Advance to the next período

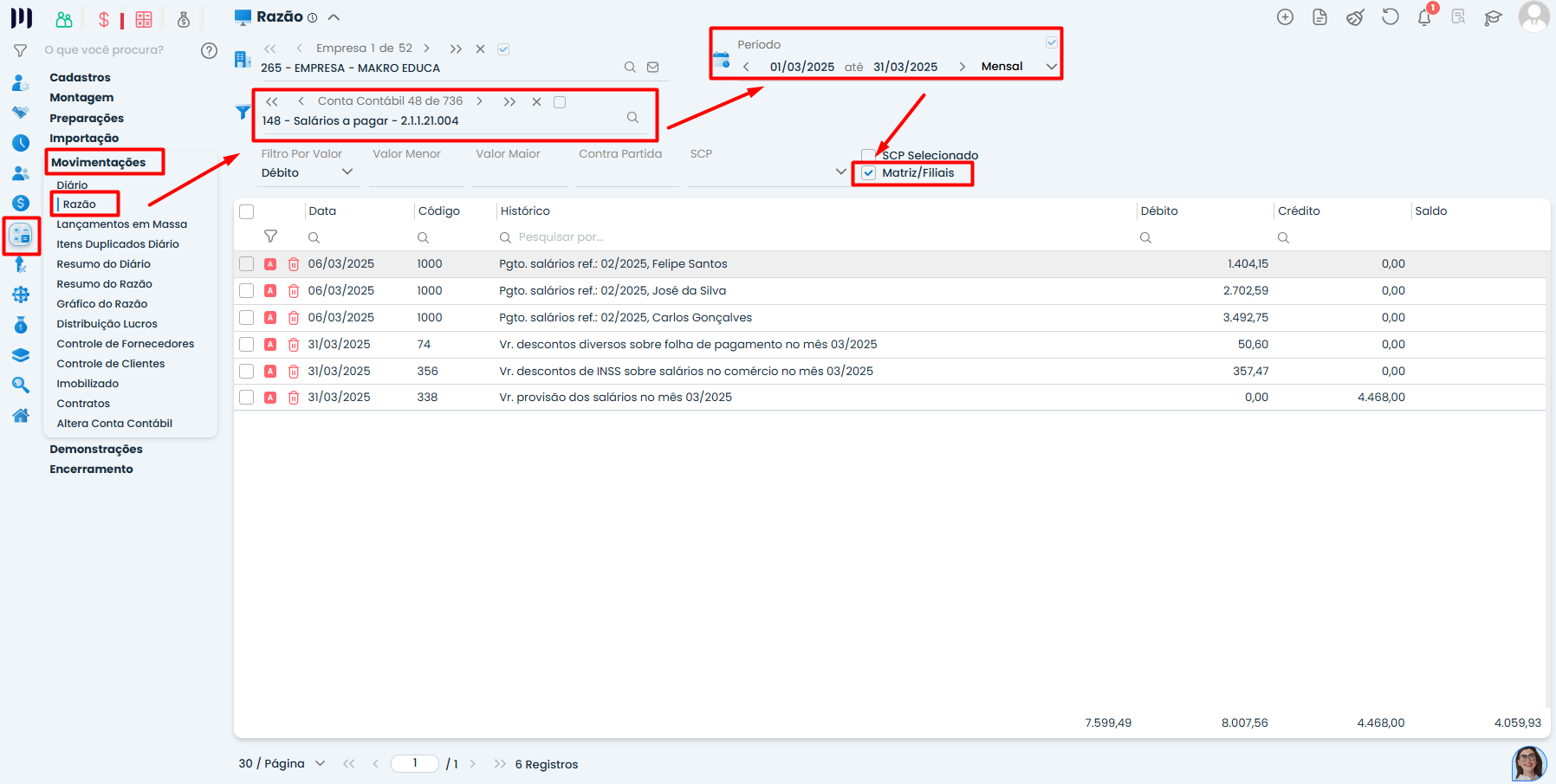pyautogui.click(x=962, y=67)
